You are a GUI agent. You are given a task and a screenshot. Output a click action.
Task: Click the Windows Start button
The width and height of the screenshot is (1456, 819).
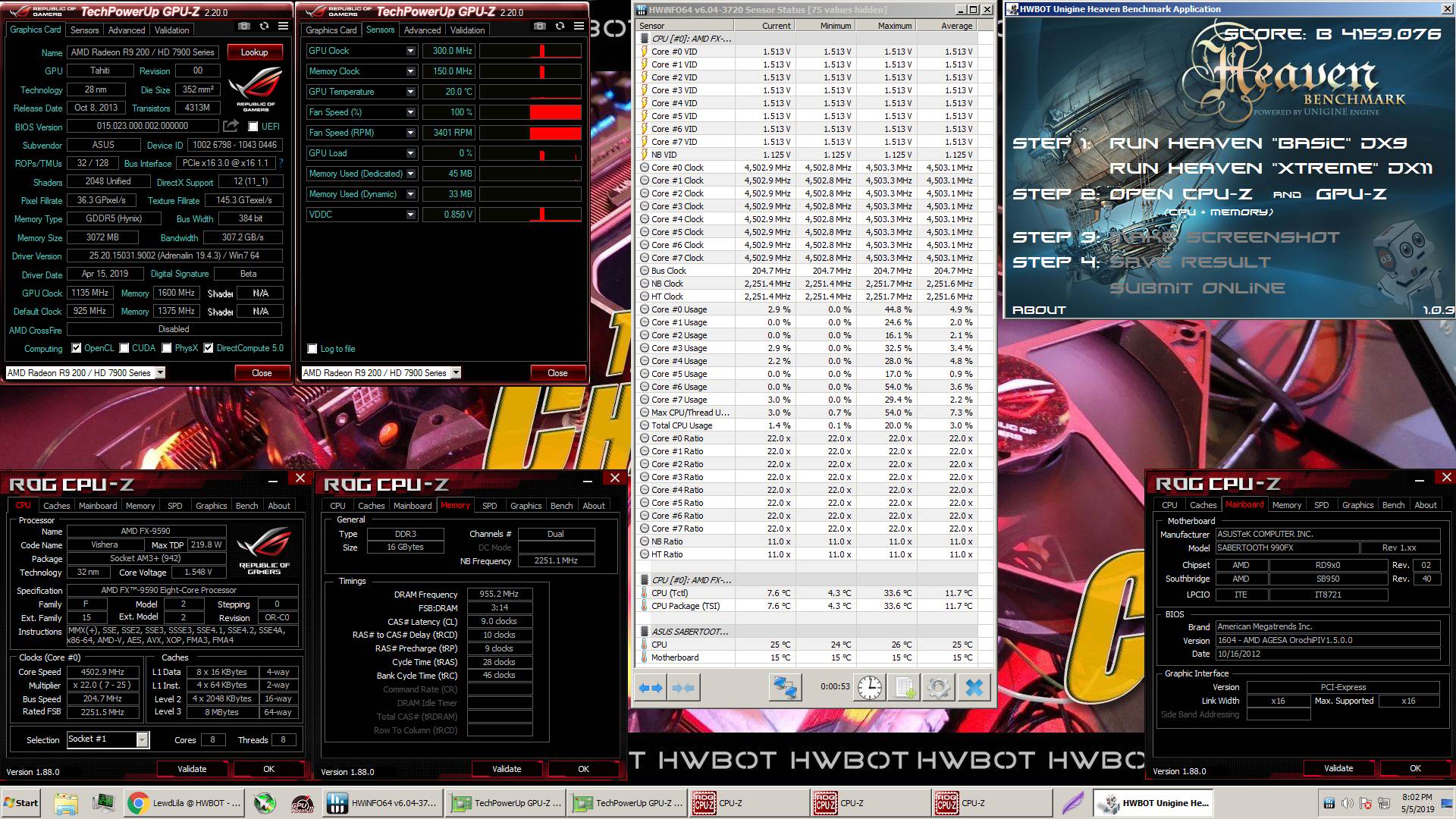(22, 803)
